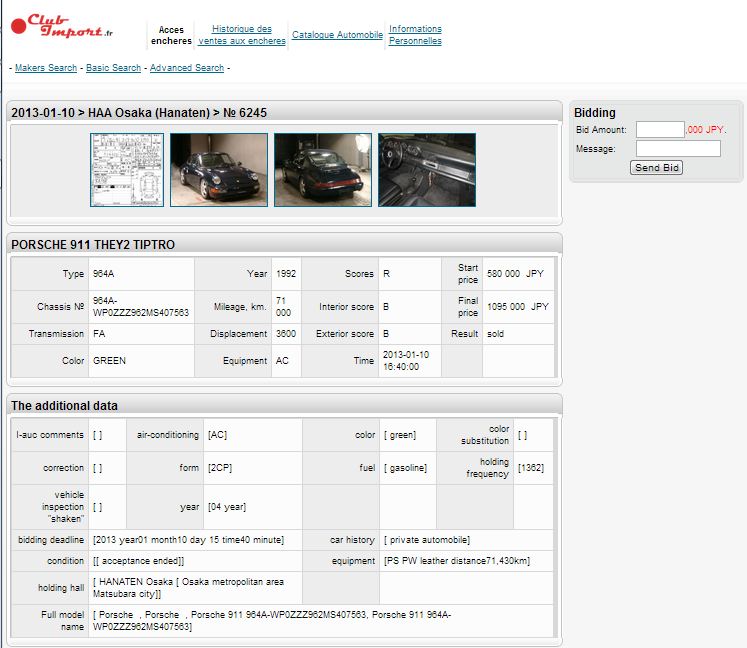Open the Advanced Search link
Image resolution: width=747 pixels, height=648 pixels.
click(187, 68)
